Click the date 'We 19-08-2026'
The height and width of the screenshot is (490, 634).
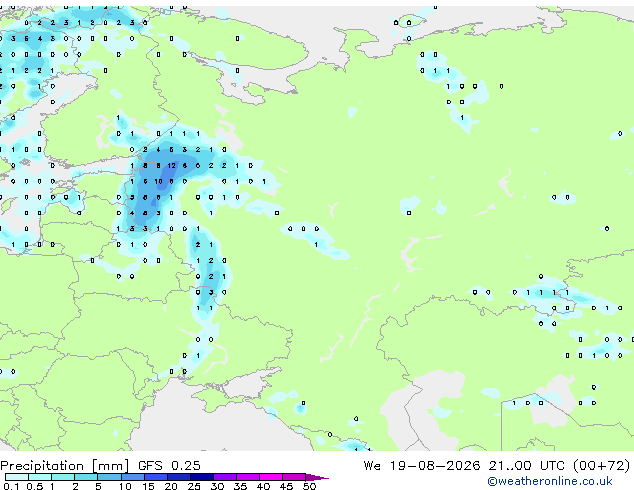[x=422, y=466]
